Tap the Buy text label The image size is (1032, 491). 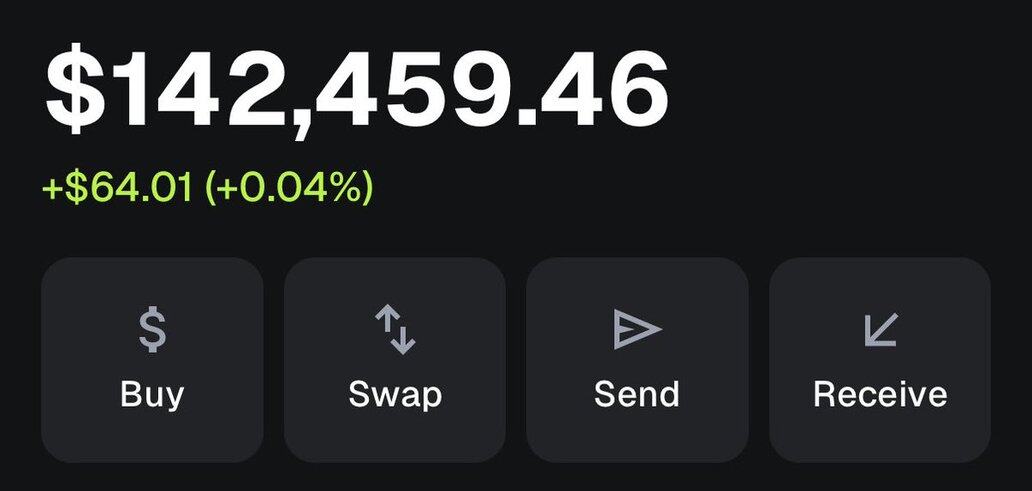pos(152,393)
